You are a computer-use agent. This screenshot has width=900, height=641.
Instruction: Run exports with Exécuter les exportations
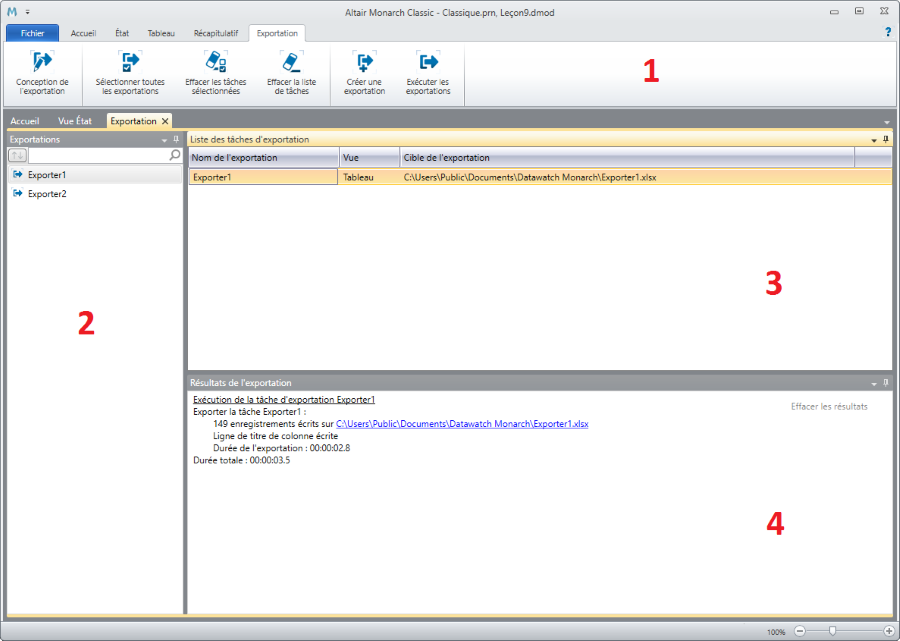(428, 62)
